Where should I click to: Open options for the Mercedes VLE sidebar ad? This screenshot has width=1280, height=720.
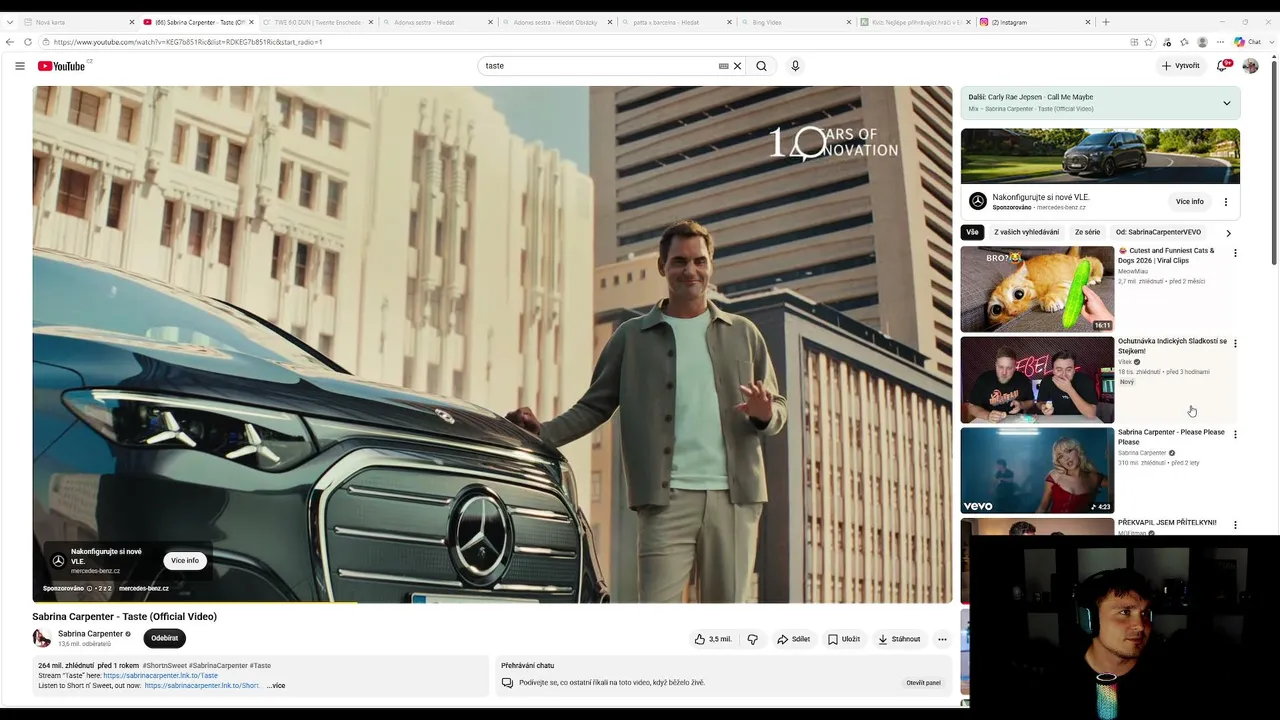[1226, 202]
